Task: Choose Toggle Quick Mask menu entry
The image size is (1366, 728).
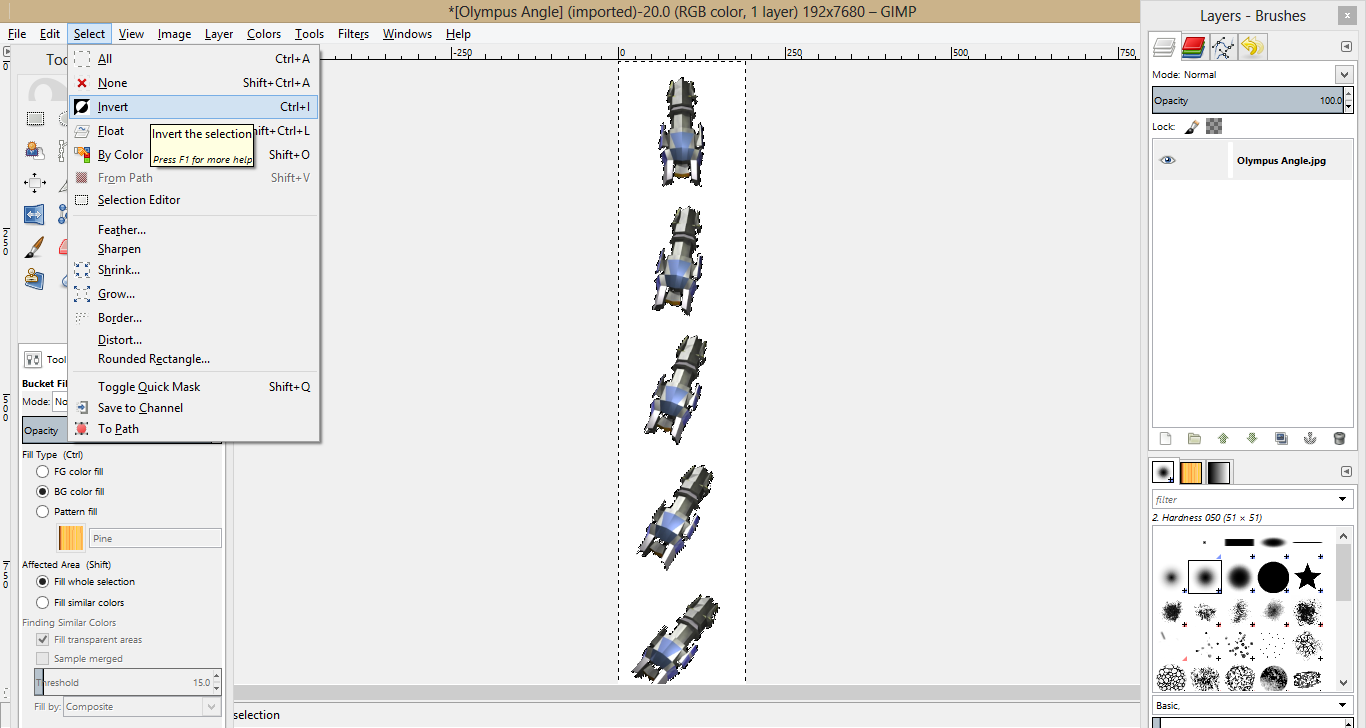Action: (x=194, y=387)
